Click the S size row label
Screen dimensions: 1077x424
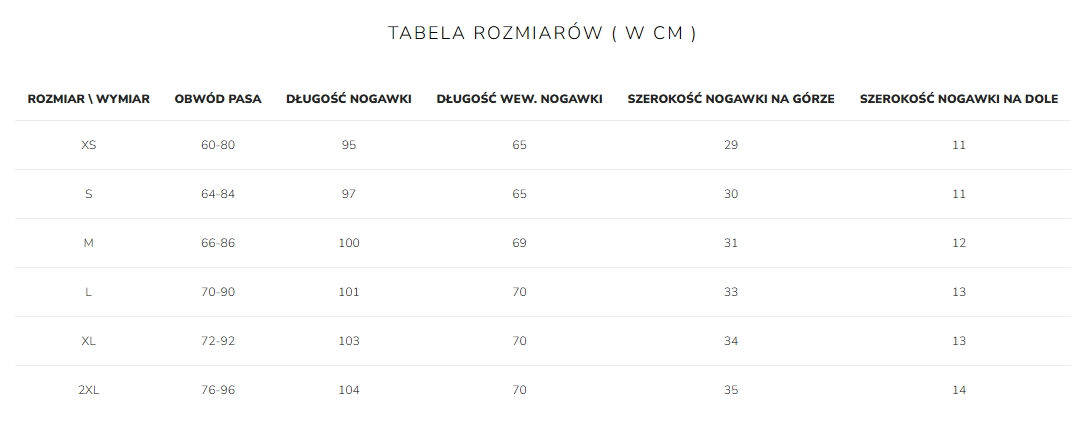pos(89,194)
